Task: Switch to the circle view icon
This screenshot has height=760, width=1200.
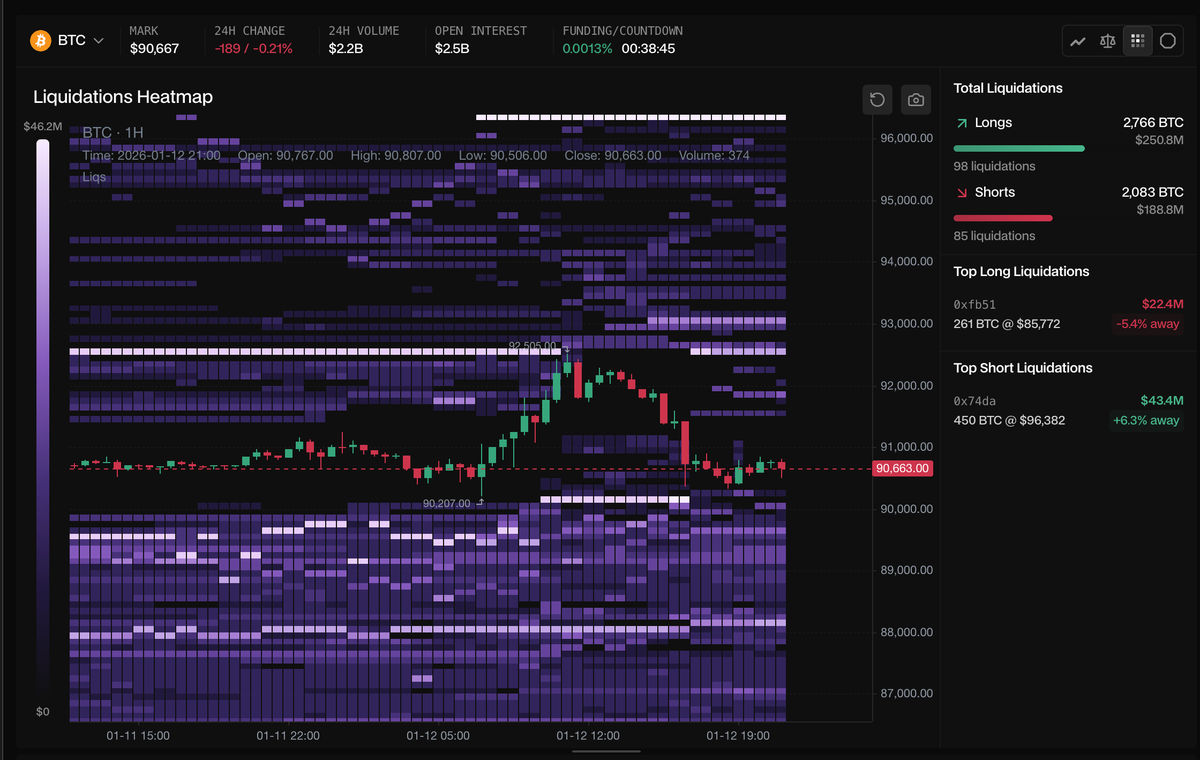Action: 1167,41
